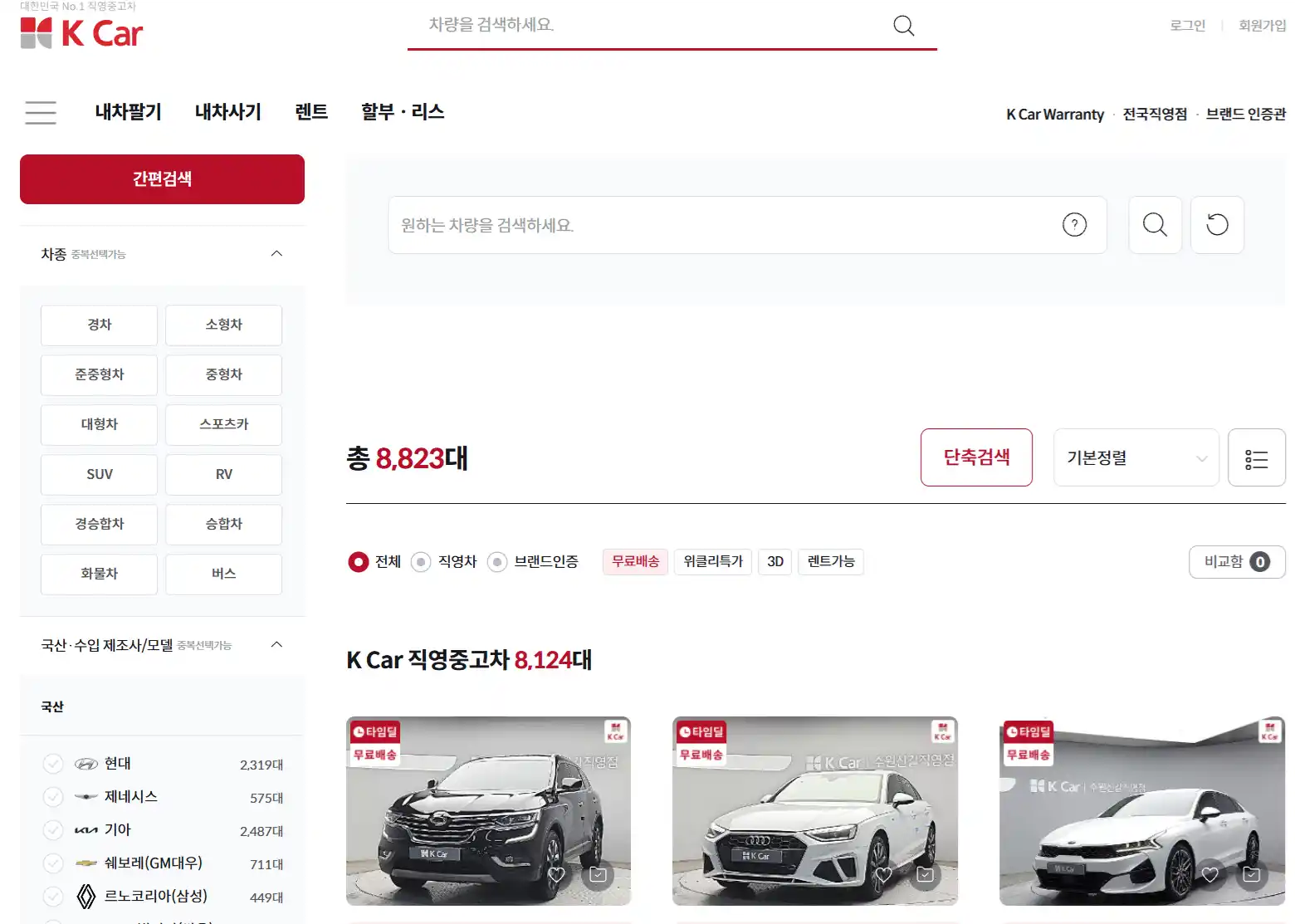This screenshot has height=924, width=1295.
Task: Select the 직영차 radio button
Action: tap(421, 562)
